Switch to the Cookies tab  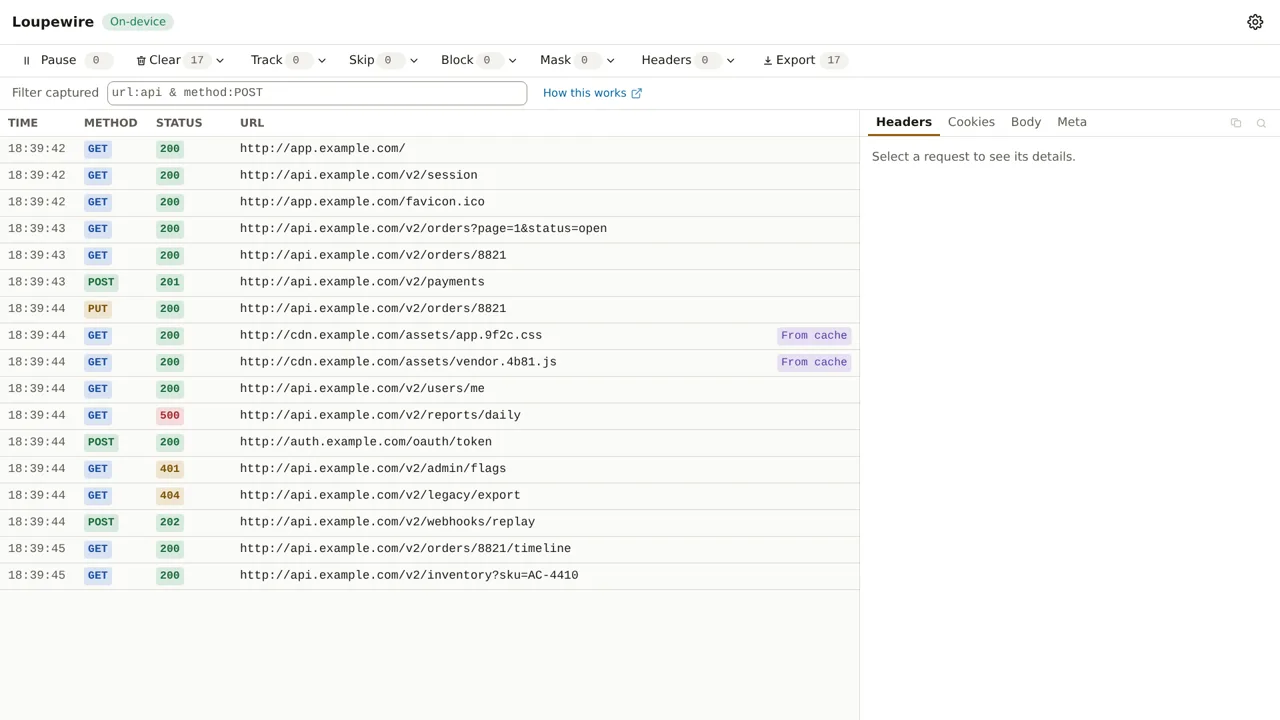(971, 122)
